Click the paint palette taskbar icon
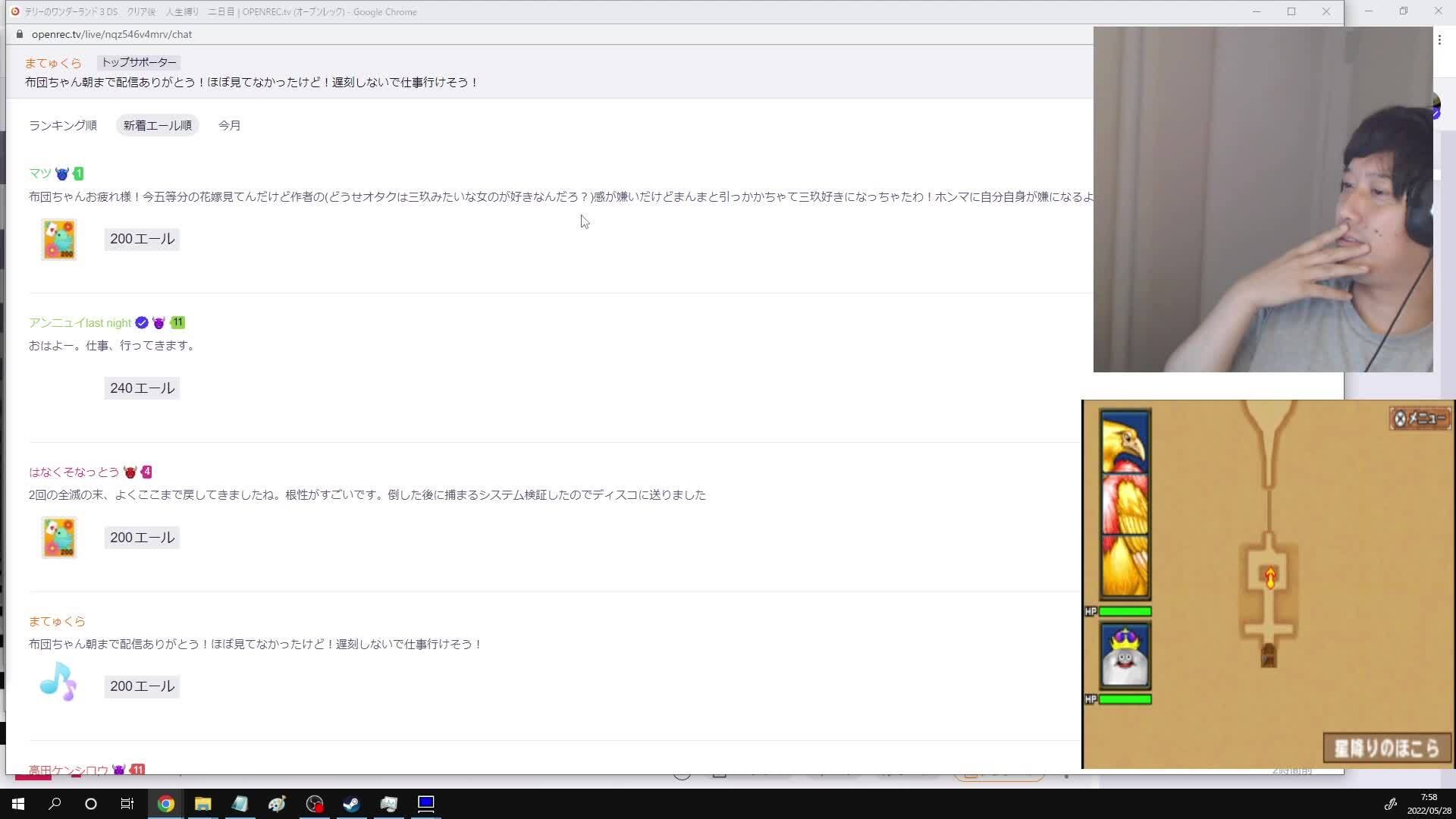The height and width of the screenshot is (819, 1456). point(277,804)
